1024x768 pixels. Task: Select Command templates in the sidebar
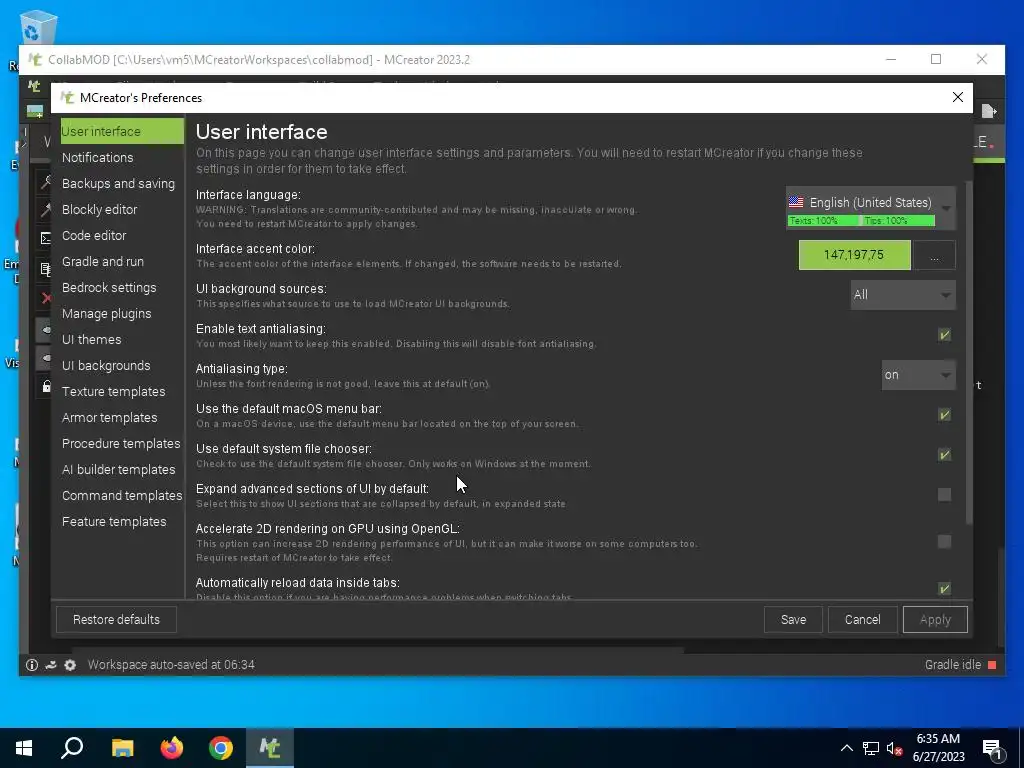point(122,496)
